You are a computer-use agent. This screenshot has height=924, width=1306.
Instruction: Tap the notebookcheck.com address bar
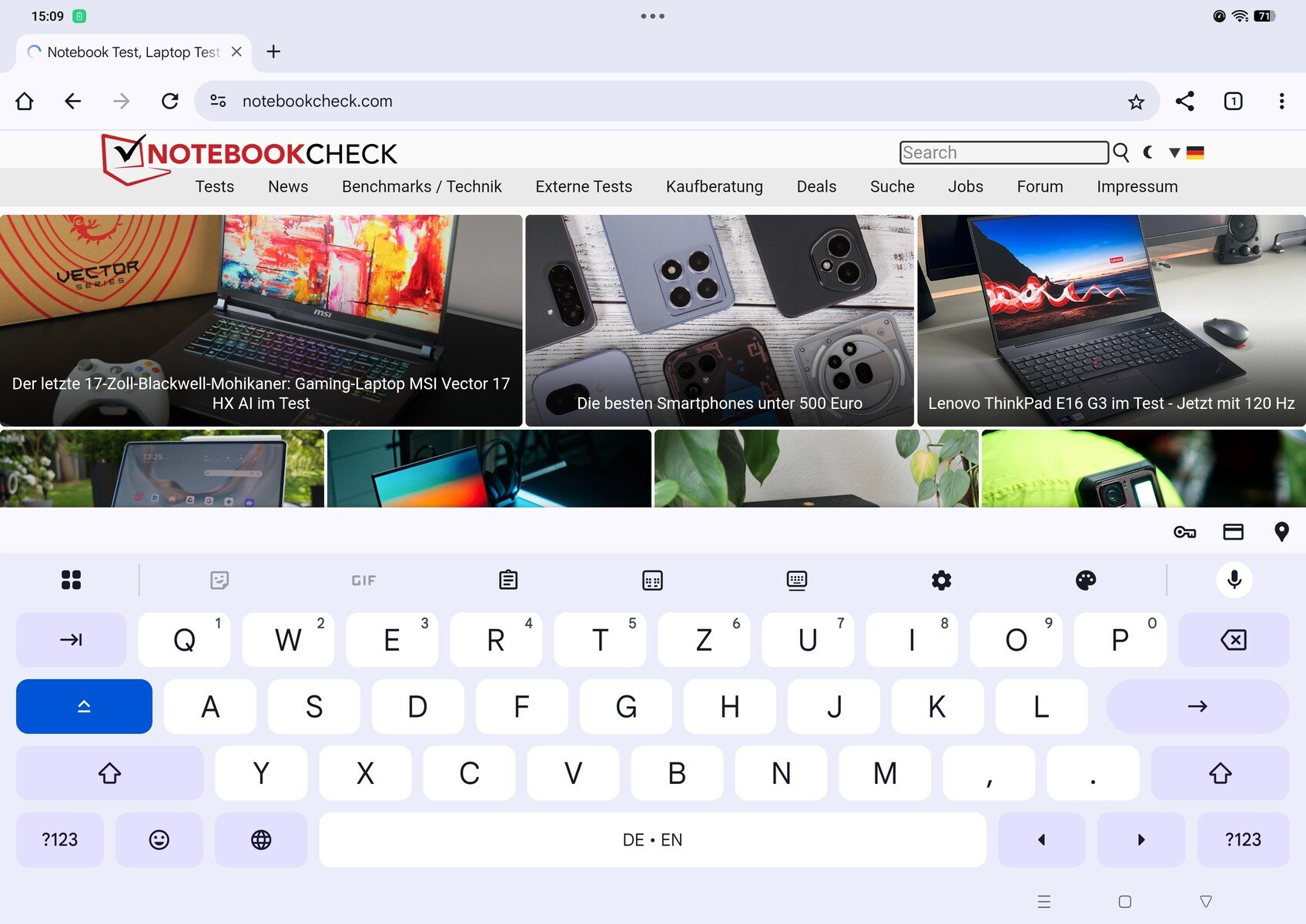678,101
